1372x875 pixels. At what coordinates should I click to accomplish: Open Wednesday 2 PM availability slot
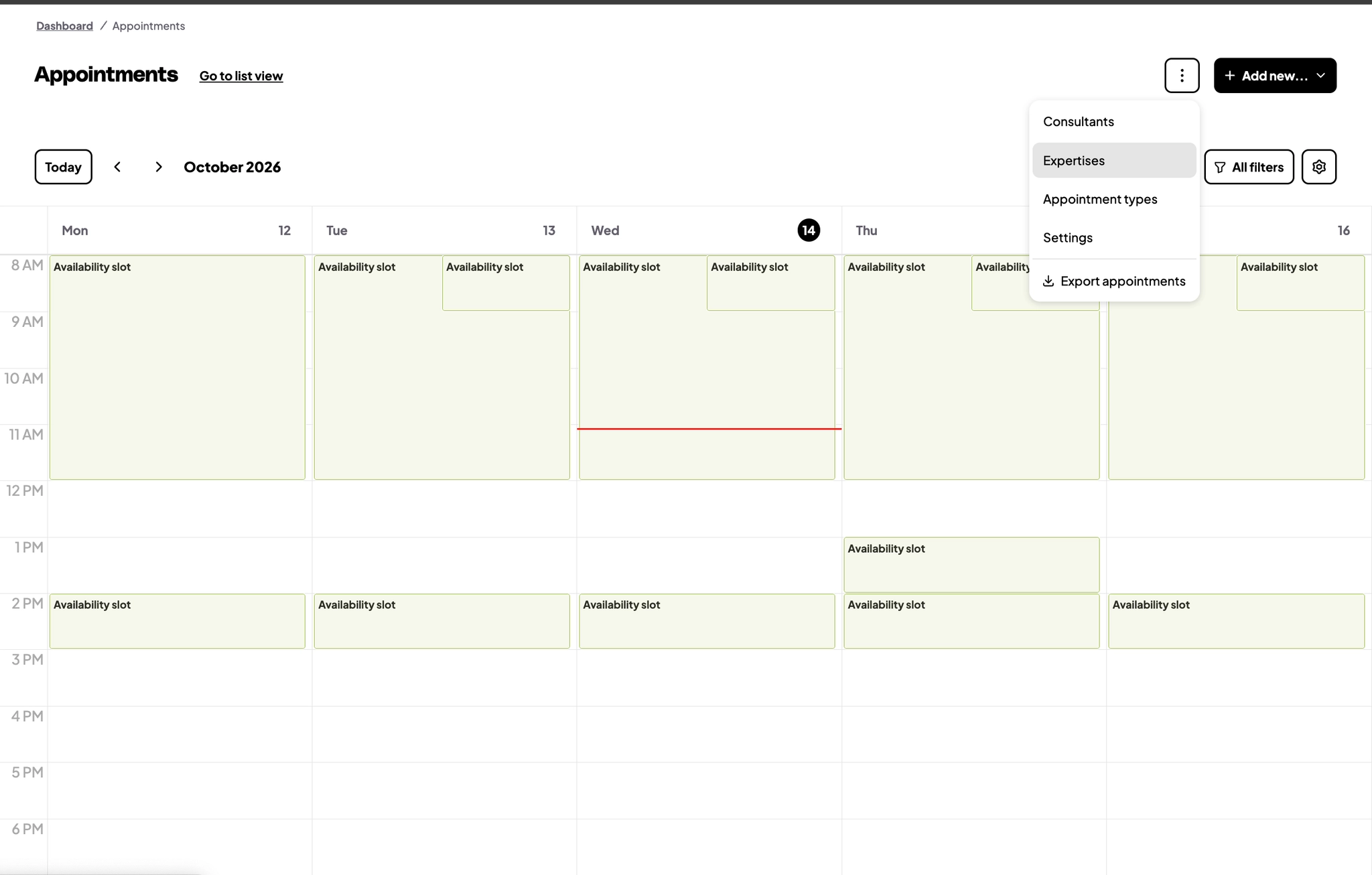coord(707,621)
